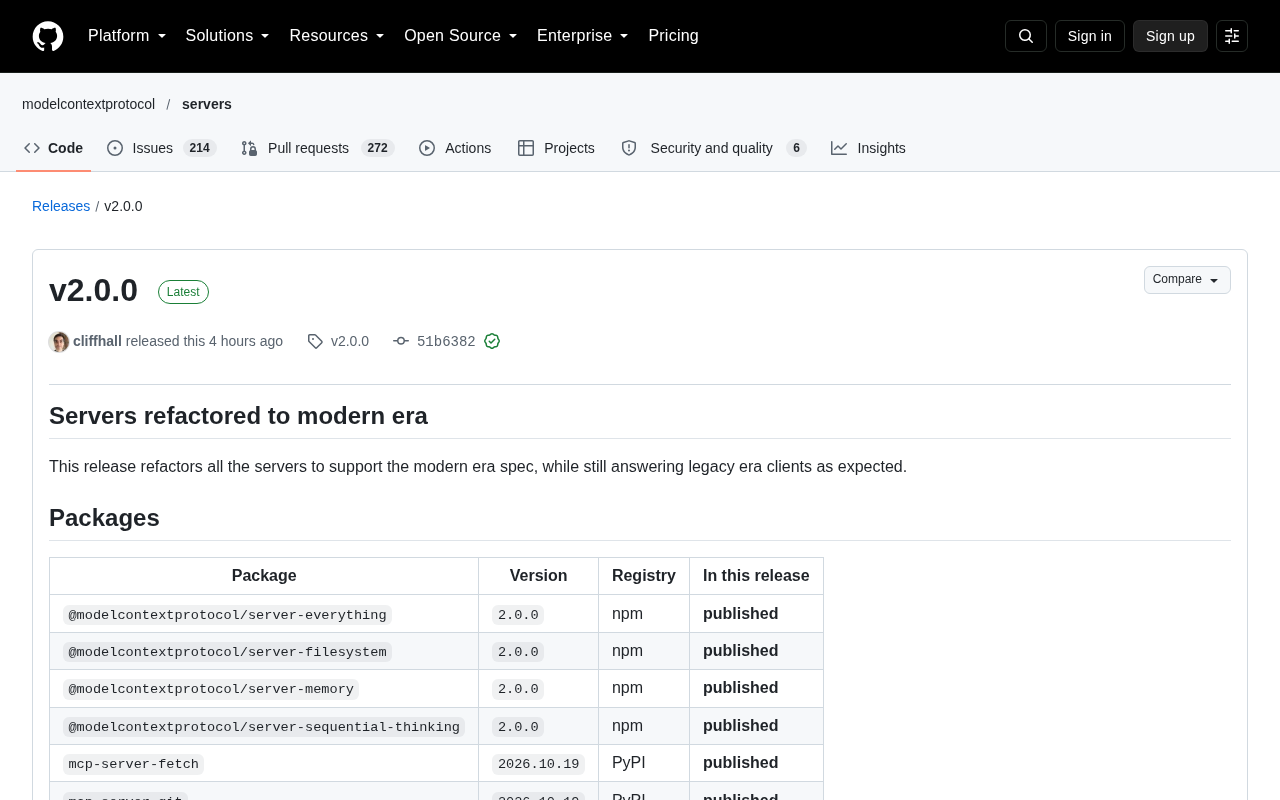The width and height of the screenshot is (1280, 800).
Task: Click the Sign up button
Action: pyautogui.click(x=1170, y=36)
